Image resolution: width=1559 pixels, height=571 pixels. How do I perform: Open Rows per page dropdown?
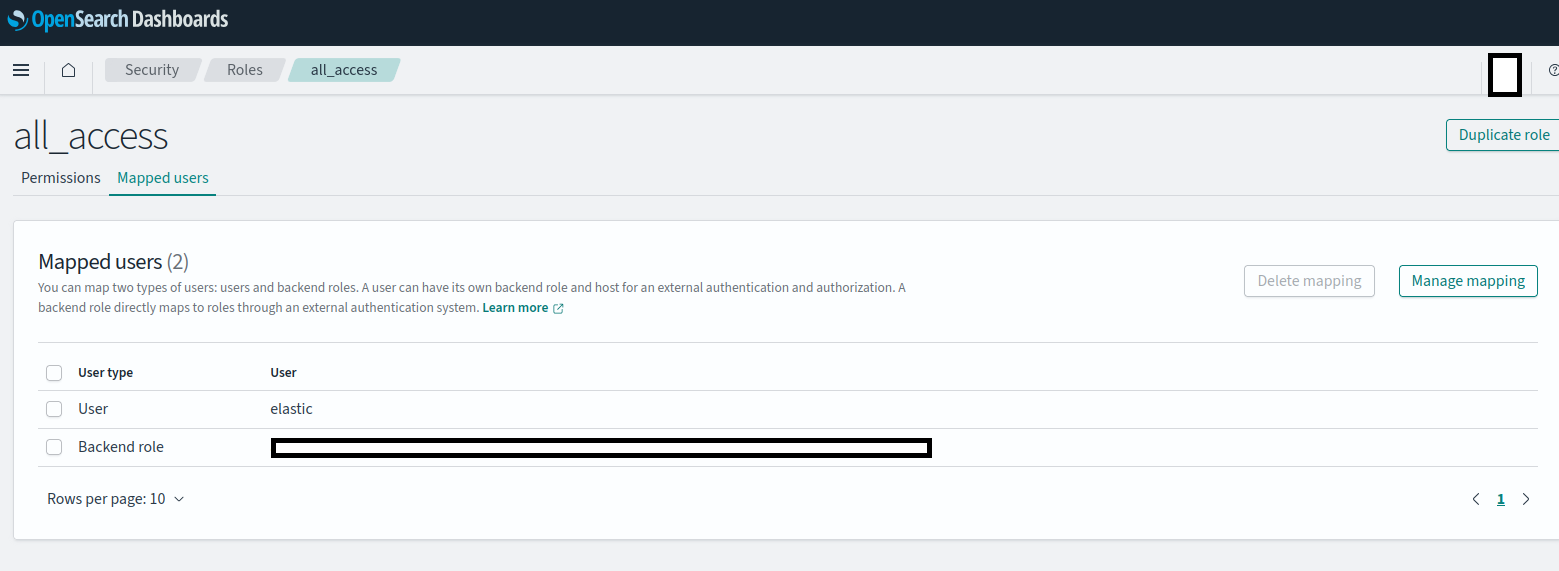(x=116, y=499)
